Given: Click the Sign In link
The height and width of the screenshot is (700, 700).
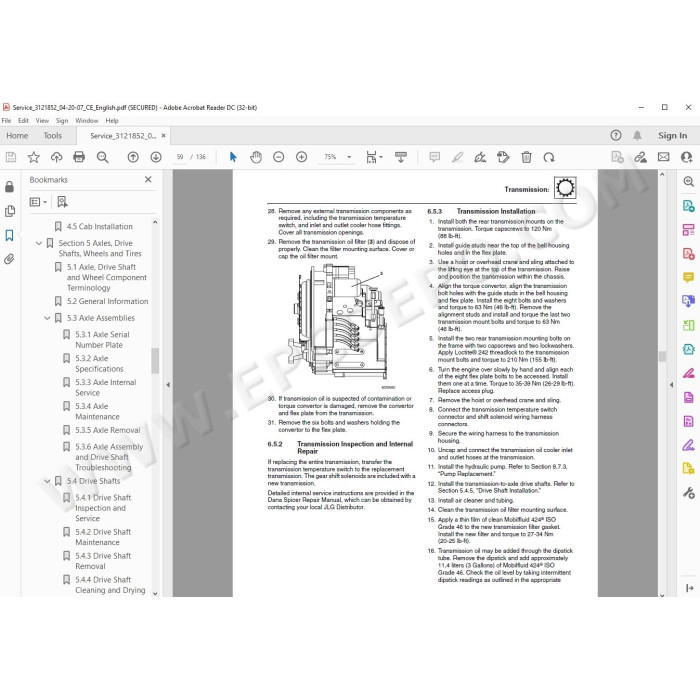Looking at the screenshot, I should click(x=672, y=135).
